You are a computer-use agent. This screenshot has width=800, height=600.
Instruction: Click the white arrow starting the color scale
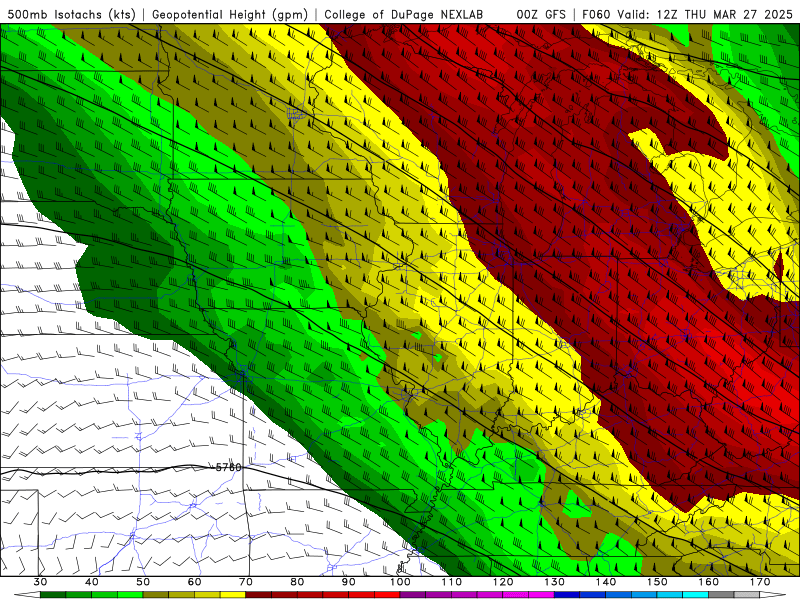coord(27,595)
